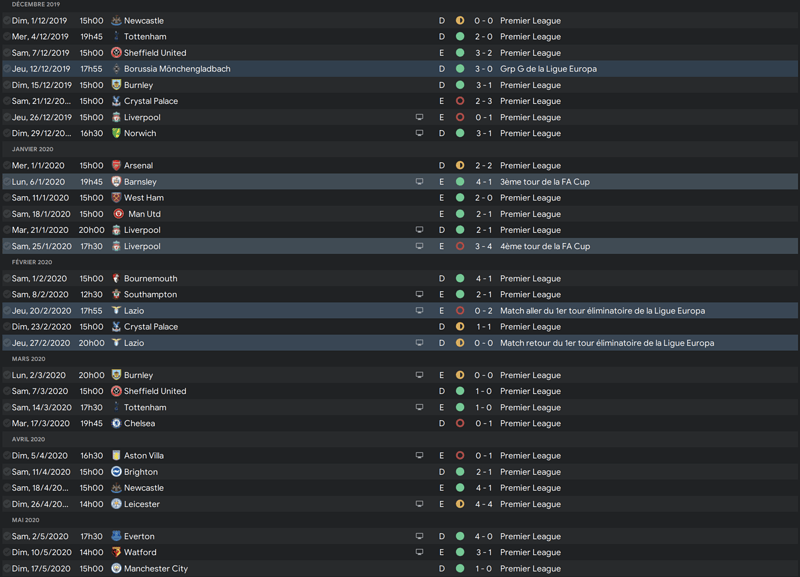Click the Newcastle club badge on 1/12/2019
800x577 pixels.
coord(116,20)
